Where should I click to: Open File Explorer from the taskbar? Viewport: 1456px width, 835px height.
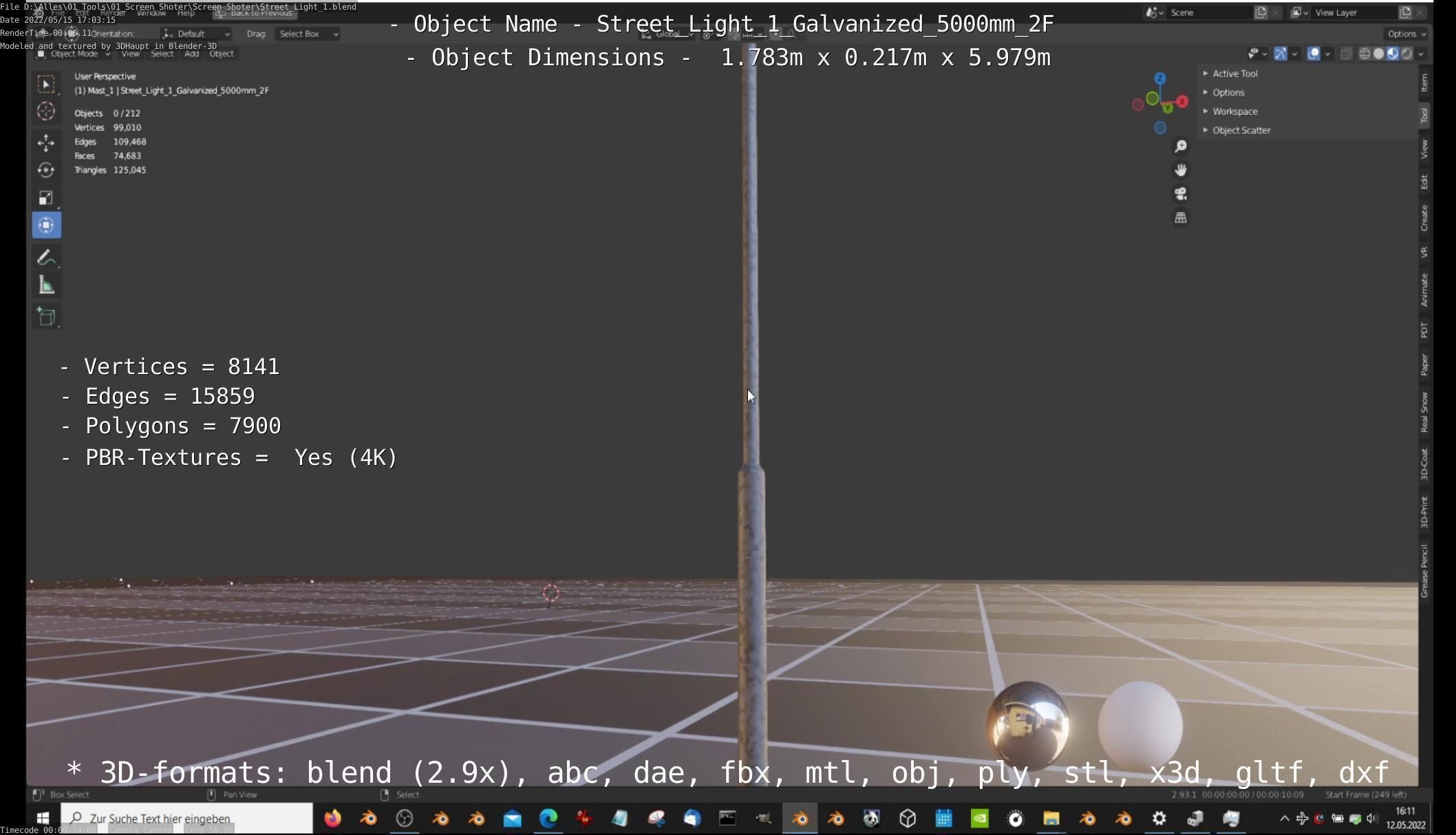(x=1051, y=818)
